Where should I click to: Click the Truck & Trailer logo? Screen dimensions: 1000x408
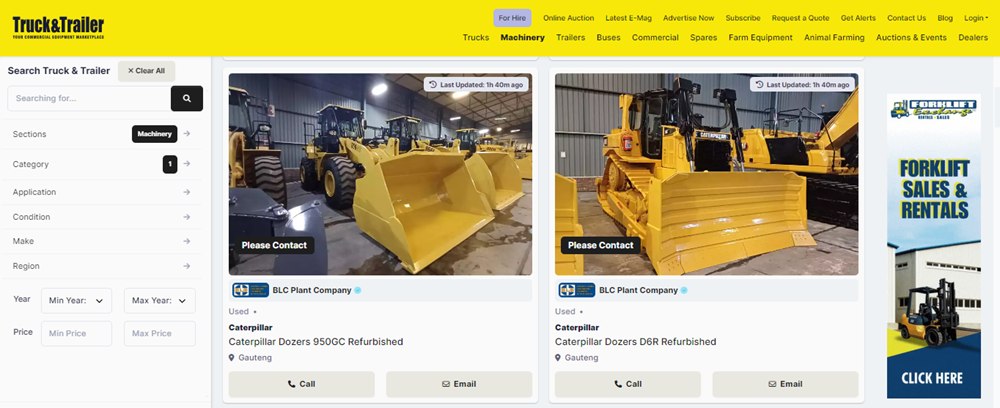click(x=58, y=27)
